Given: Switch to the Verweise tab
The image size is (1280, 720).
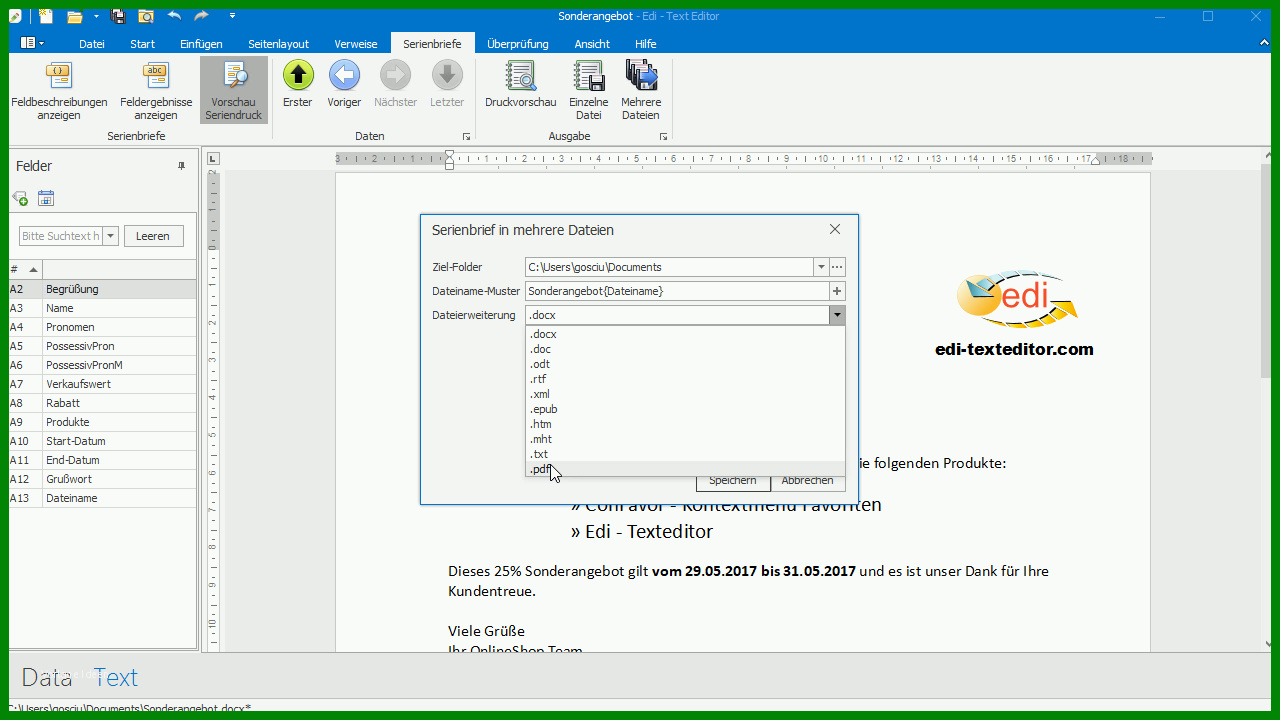Looking at the screenshot, I should point(356,44).
